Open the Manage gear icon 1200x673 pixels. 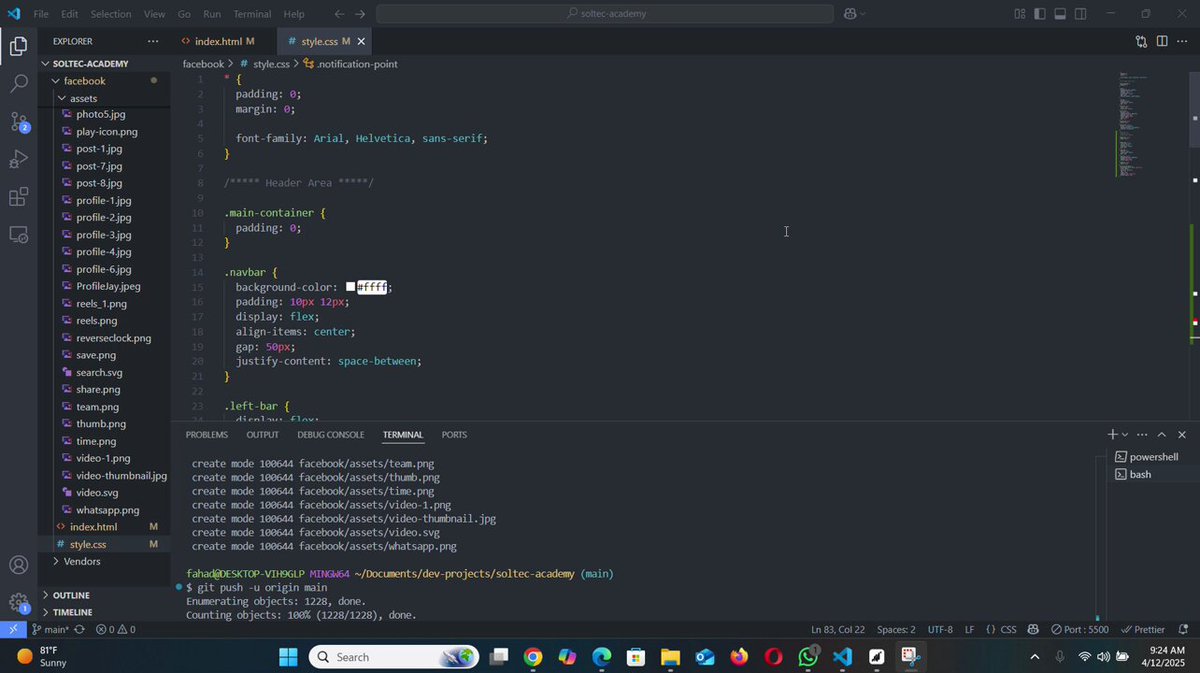click(19, 603)
